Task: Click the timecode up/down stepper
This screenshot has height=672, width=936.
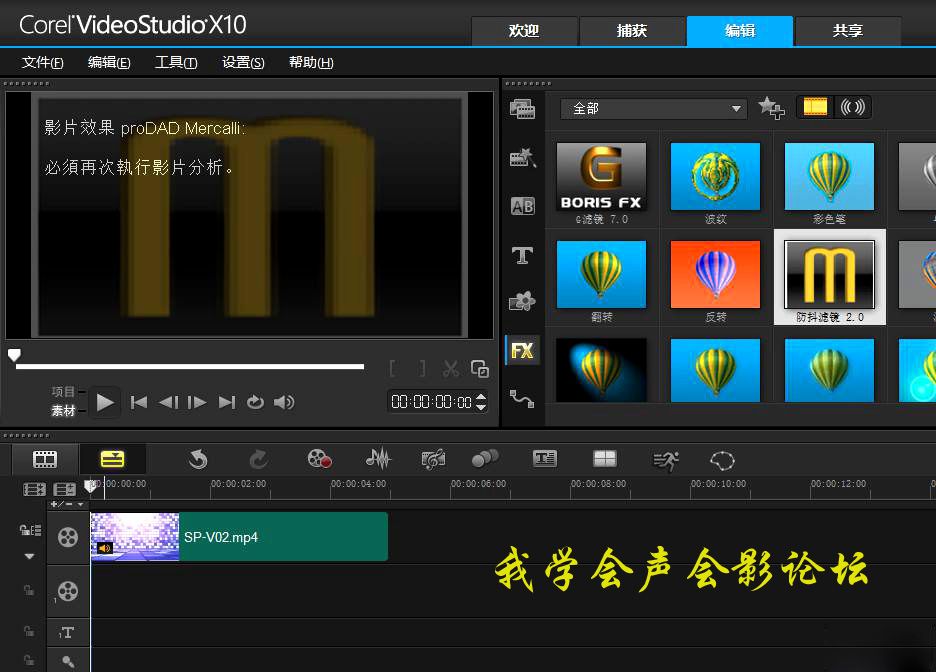Action: click(481, 402)
